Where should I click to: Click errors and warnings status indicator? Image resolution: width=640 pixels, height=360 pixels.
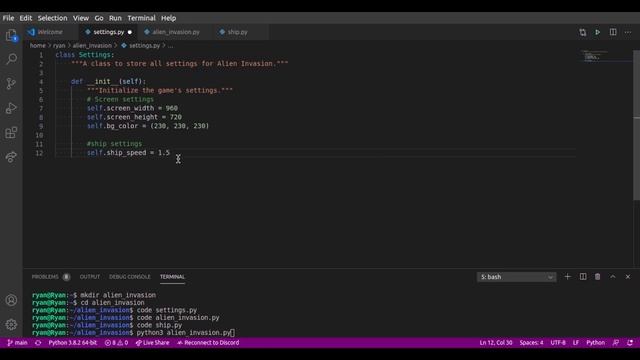116,343
